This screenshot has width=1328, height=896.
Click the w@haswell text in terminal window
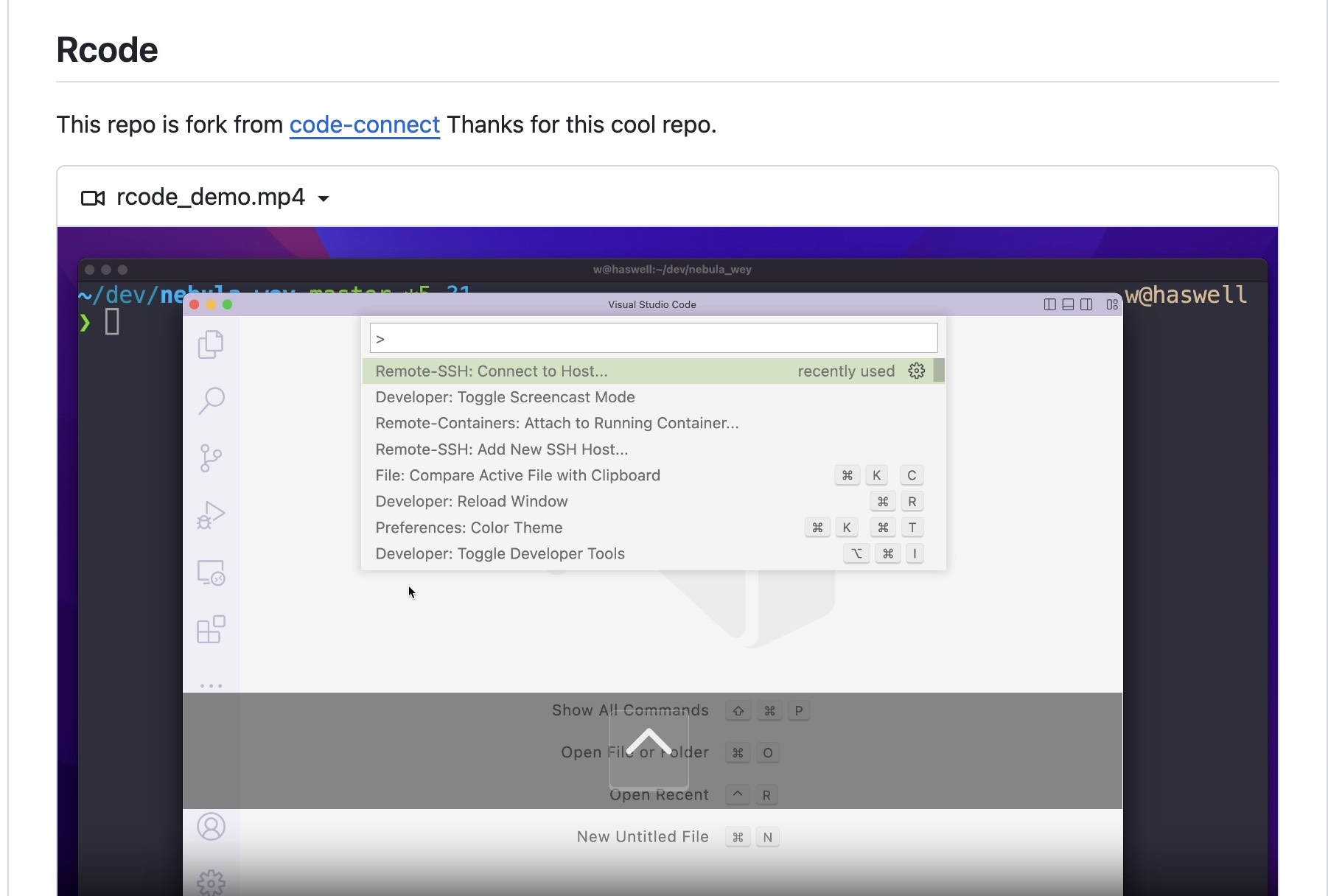pyautogui.click(x=1186, y=295)
